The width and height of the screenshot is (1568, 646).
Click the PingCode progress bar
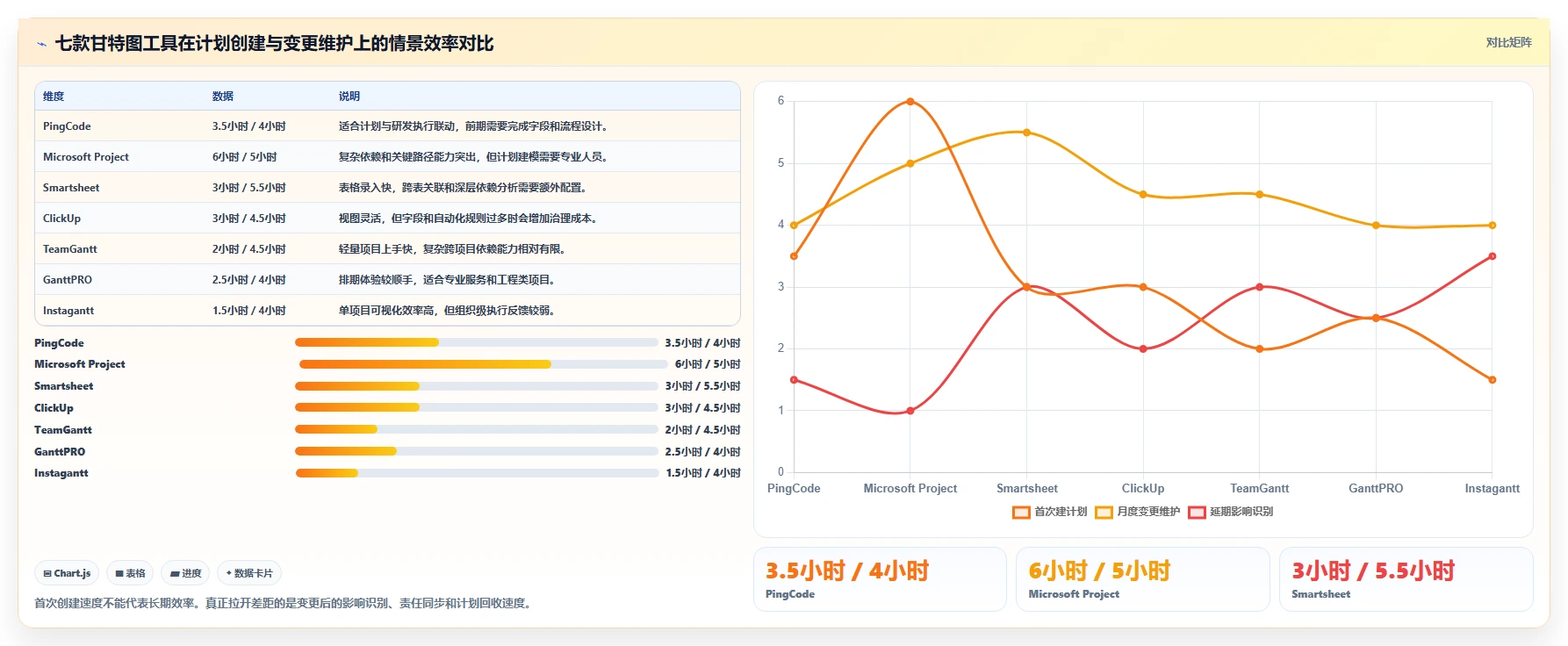[477, 342]
